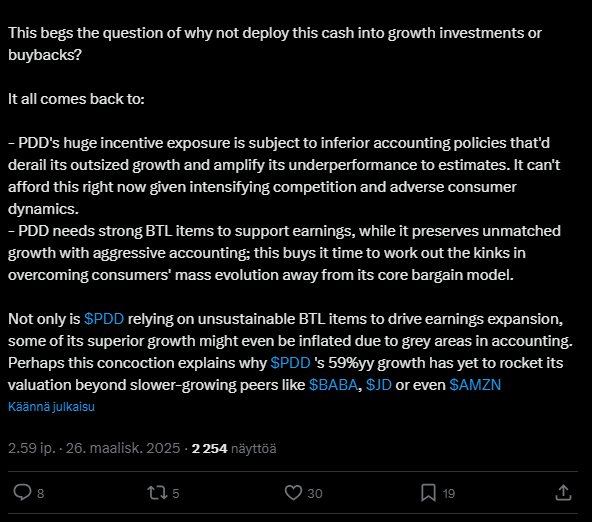The height and width of the screenshot is (522, 592).
Task: Click the paragraph starting 'This begs the question'
Action: [275, 44]
